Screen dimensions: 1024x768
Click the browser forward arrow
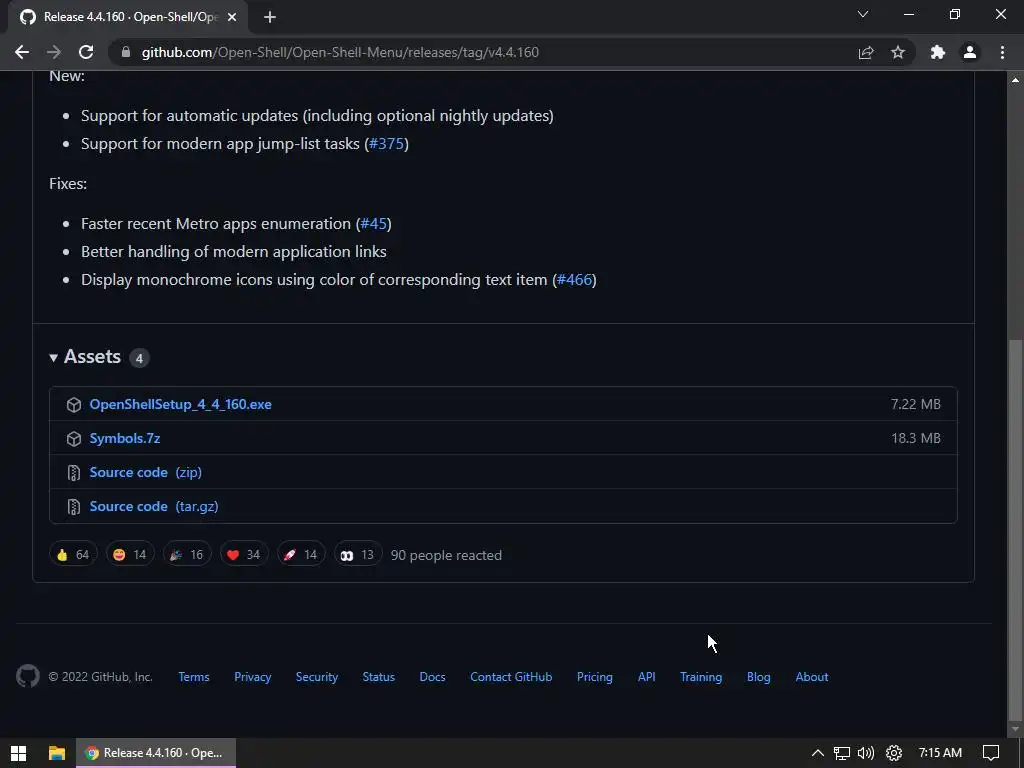pyautogui.click(x=54, y=52)
